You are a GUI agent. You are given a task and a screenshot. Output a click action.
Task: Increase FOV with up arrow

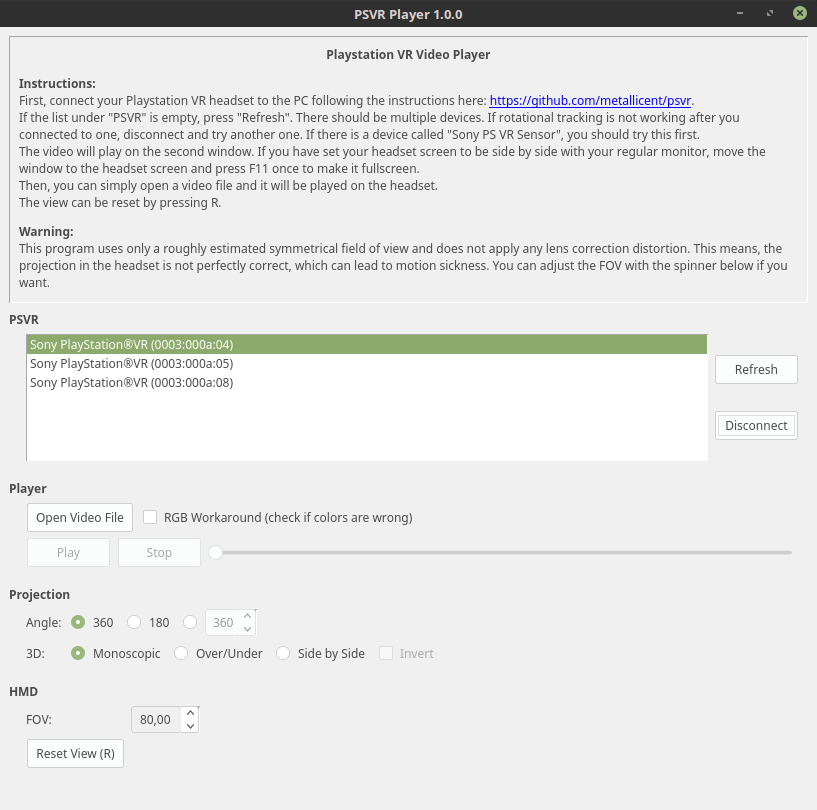click(x=190, y=713)
